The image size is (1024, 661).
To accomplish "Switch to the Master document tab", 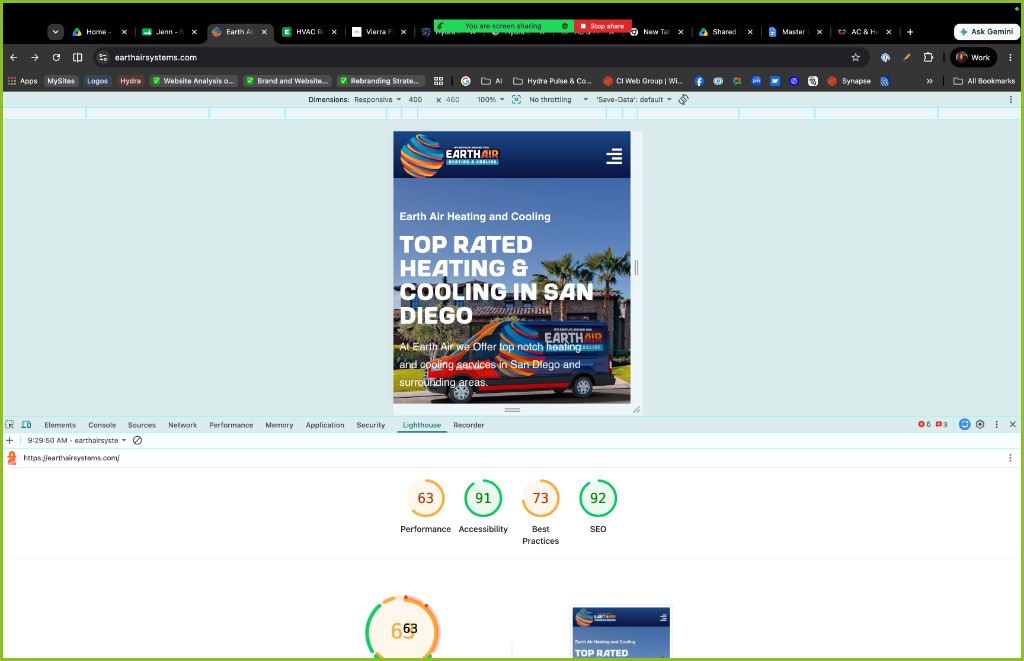I will pyautogui.click(x=793, y=31).
